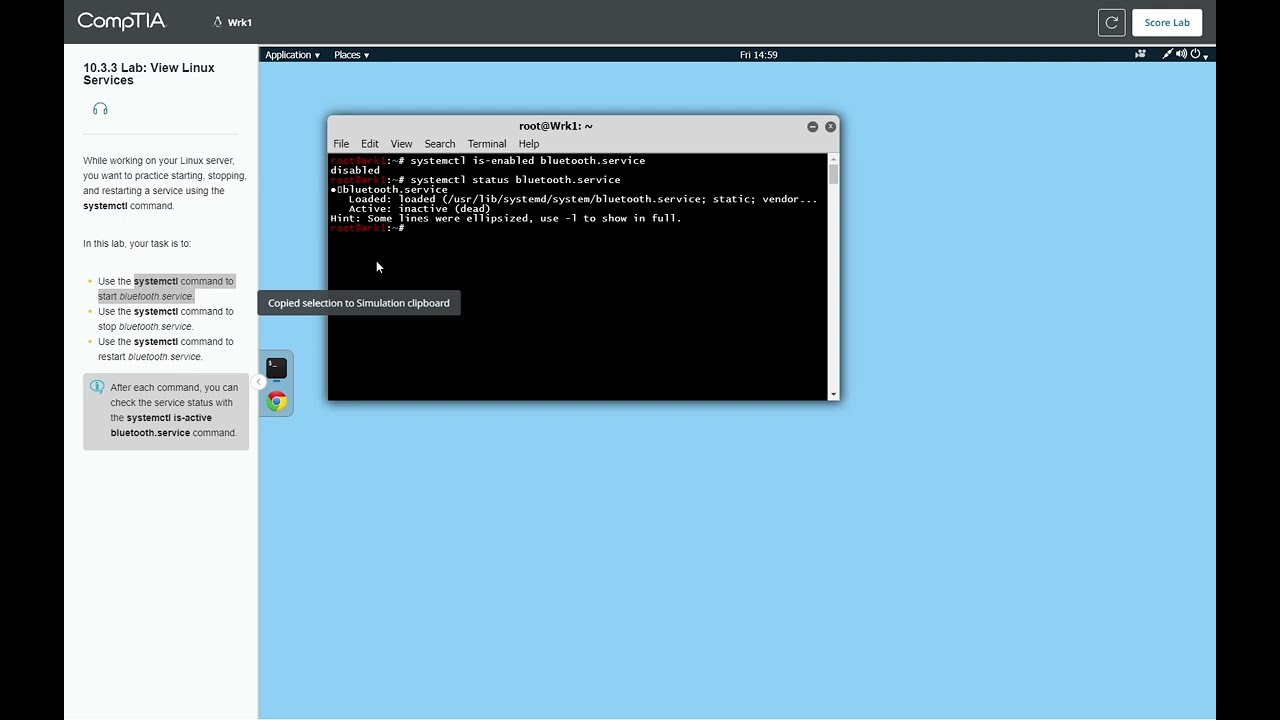Minimize the root@Wrk1 terminal window
Image resolution: width=1280 pixels, height=720 pixels.
(x=813, y=127)
